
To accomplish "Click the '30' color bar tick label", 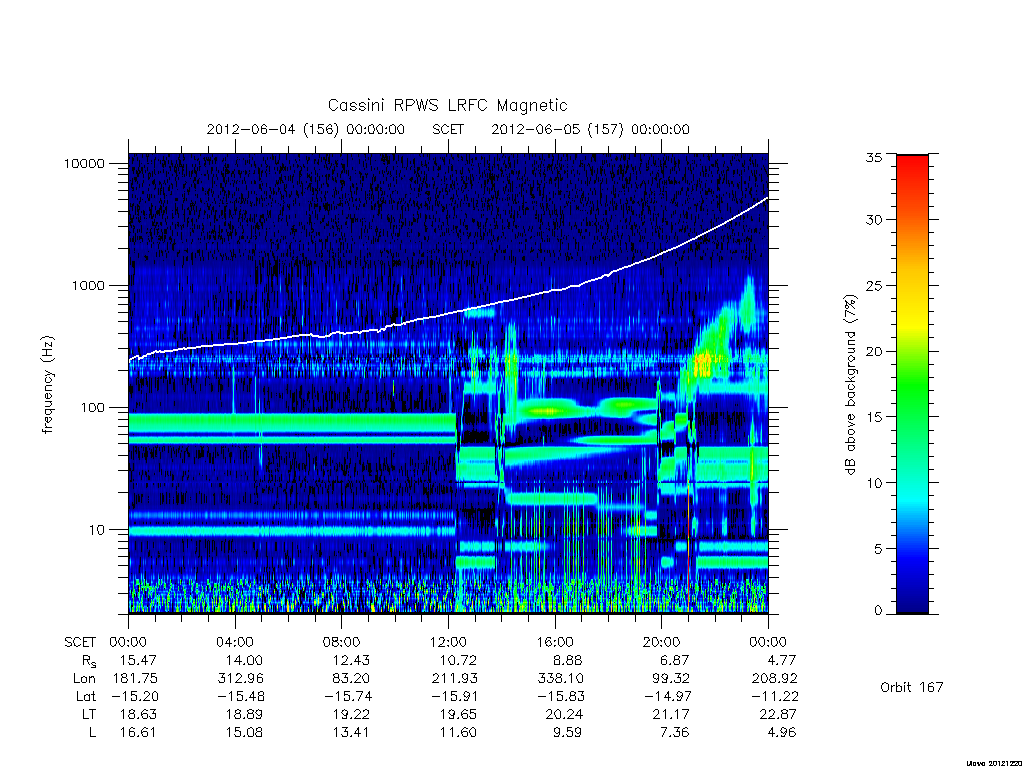I will click(x=874, y=220).
